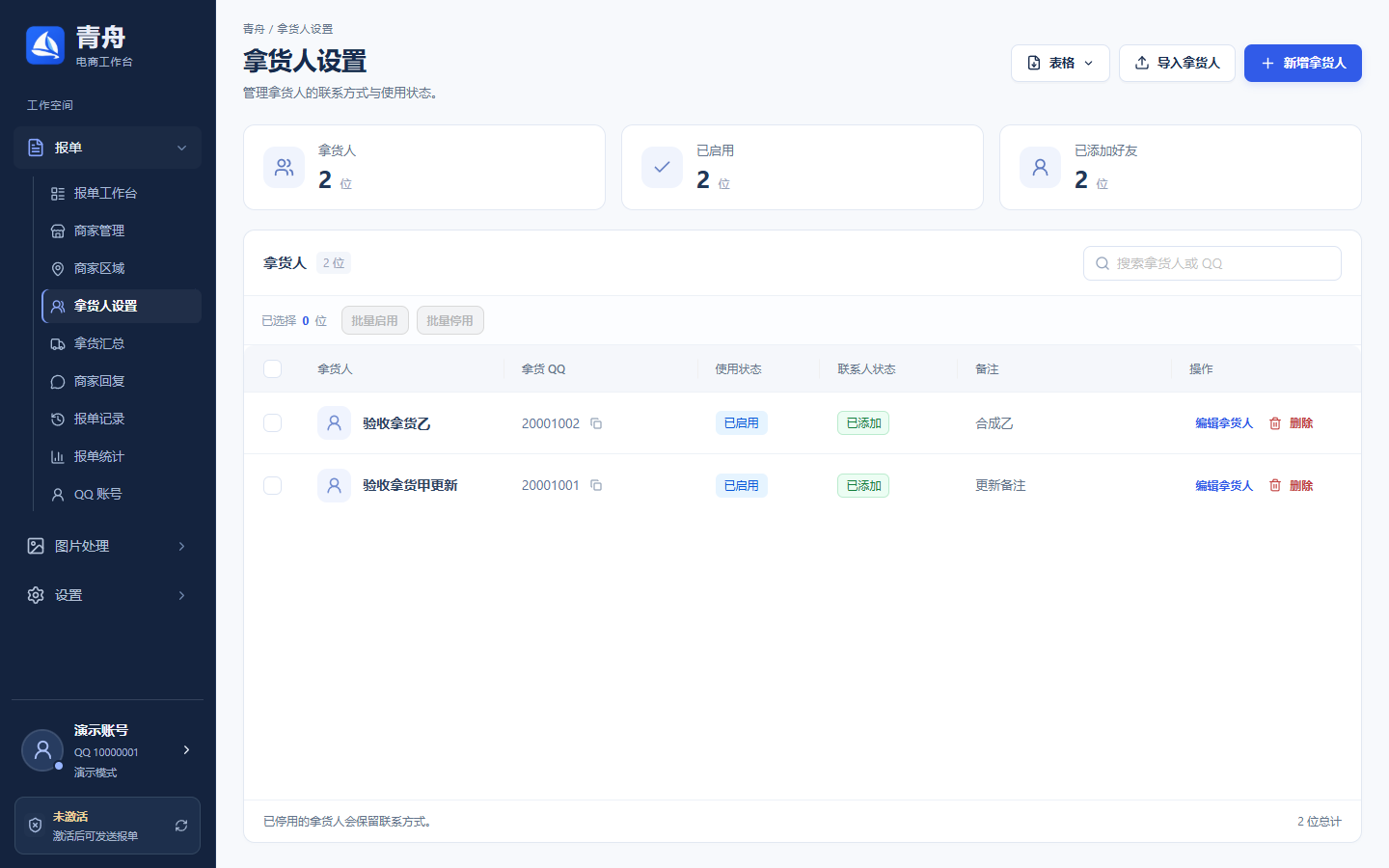
Task: Click the person icon on the 已添加好友 card
Action: pyautogui.click(x=1040, y=167)
